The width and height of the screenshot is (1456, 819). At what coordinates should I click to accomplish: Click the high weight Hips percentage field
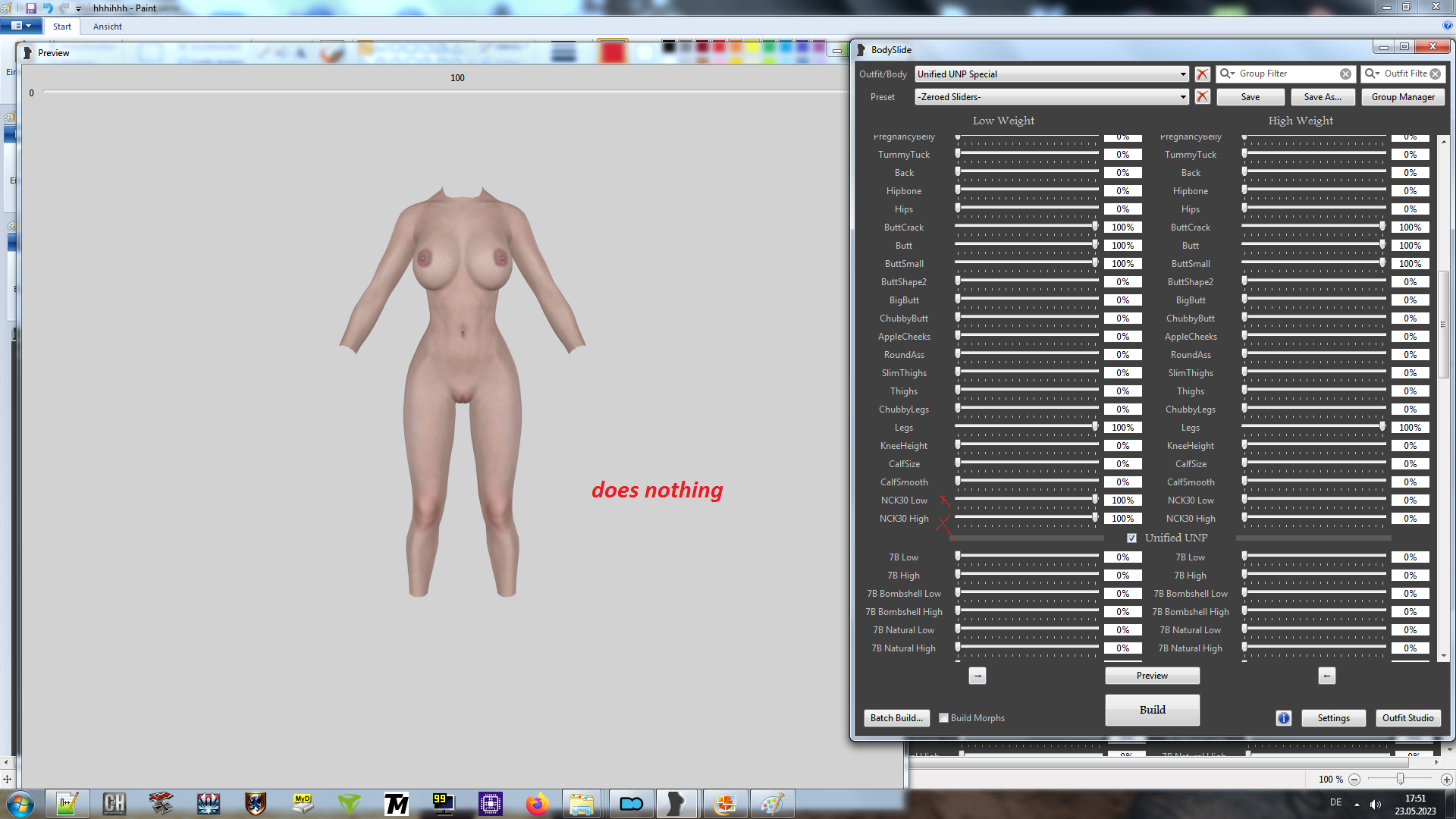1410,209
